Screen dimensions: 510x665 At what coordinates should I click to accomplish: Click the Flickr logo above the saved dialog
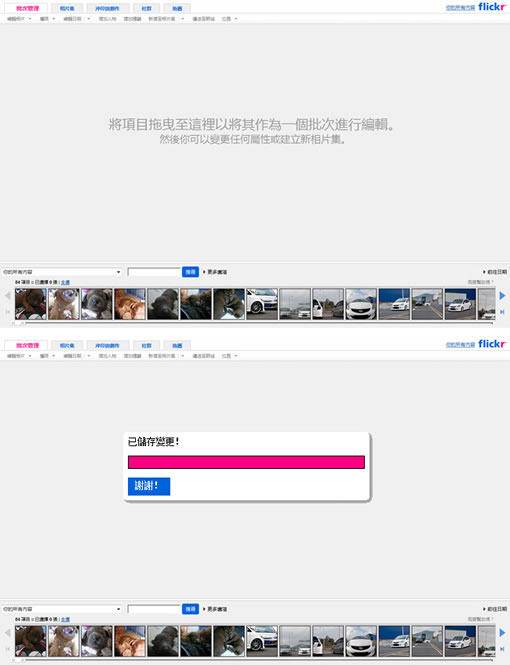pyautogui.click(x=492, y=344)
